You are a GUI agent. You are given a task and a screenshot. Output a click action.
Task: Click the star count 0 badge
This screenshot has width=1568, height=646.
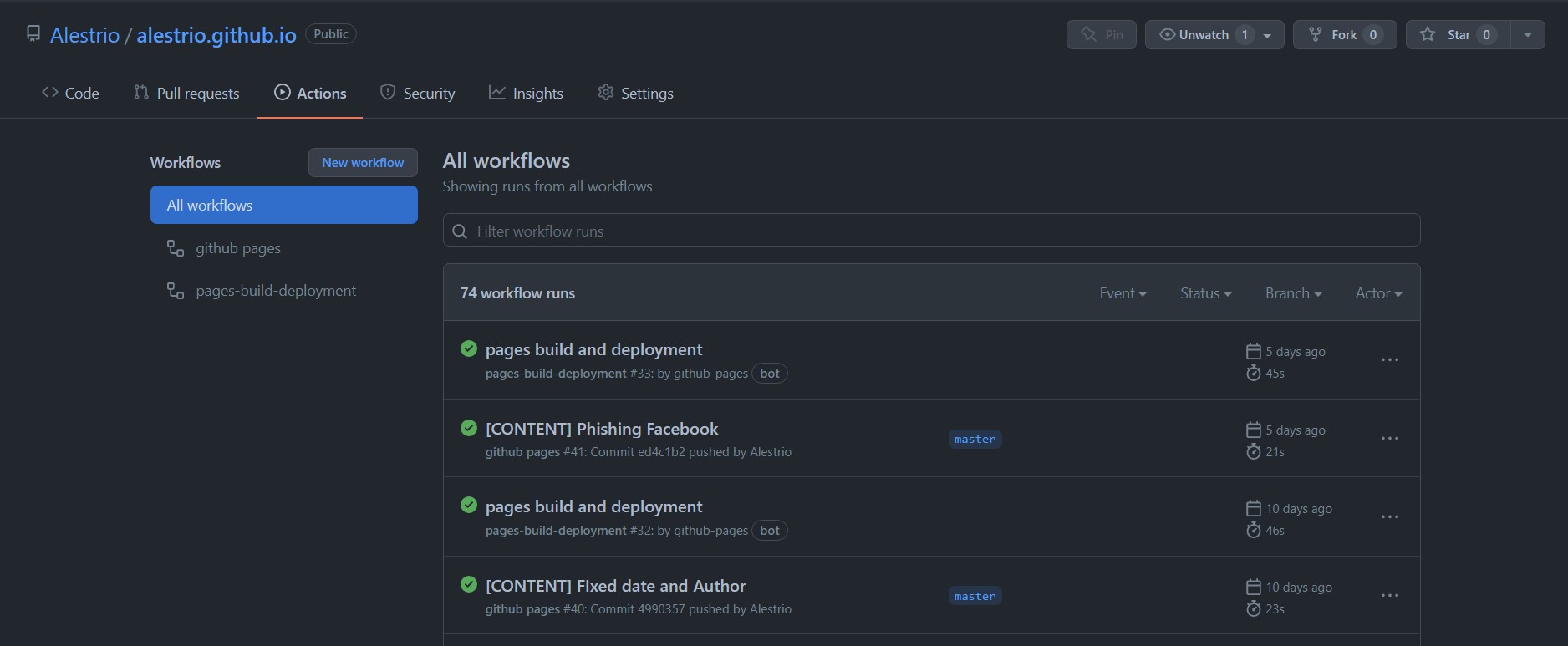[x=1486, y=34]
